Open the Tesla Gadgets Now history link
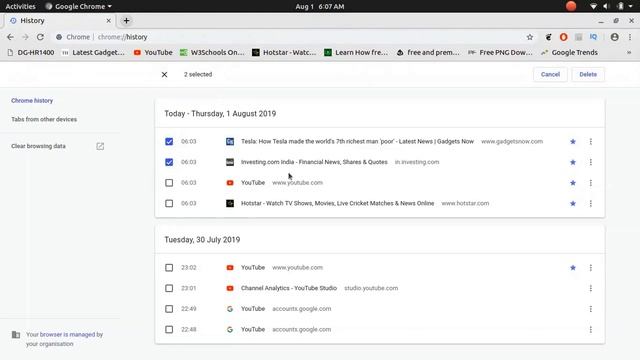Image resolution: width=640 pixels, height=360 pixels. [357, 141]
